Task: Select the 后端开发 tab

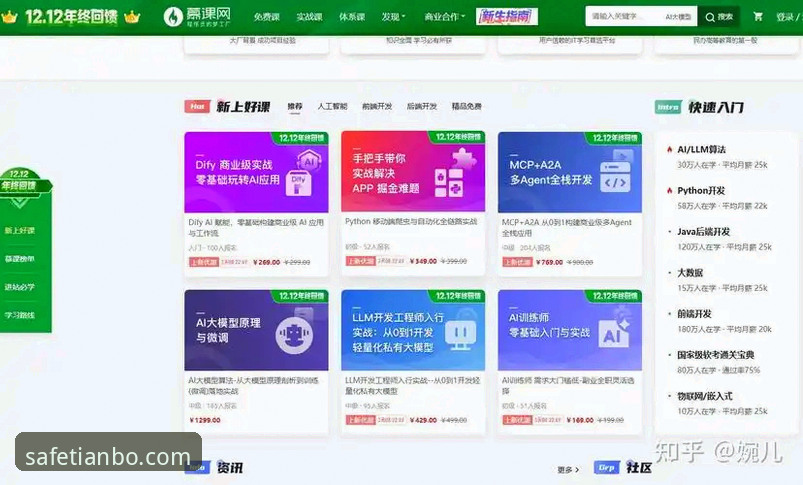Action: [421, 107]
